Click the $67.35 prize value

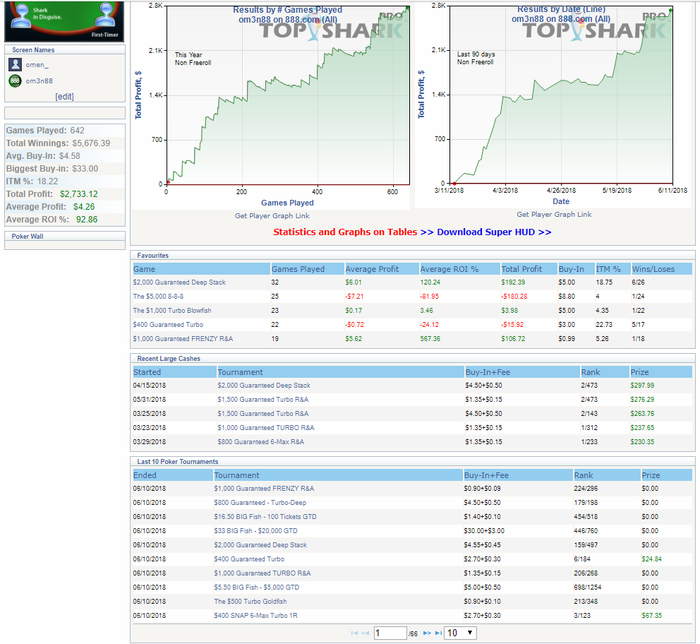point(651,615)
